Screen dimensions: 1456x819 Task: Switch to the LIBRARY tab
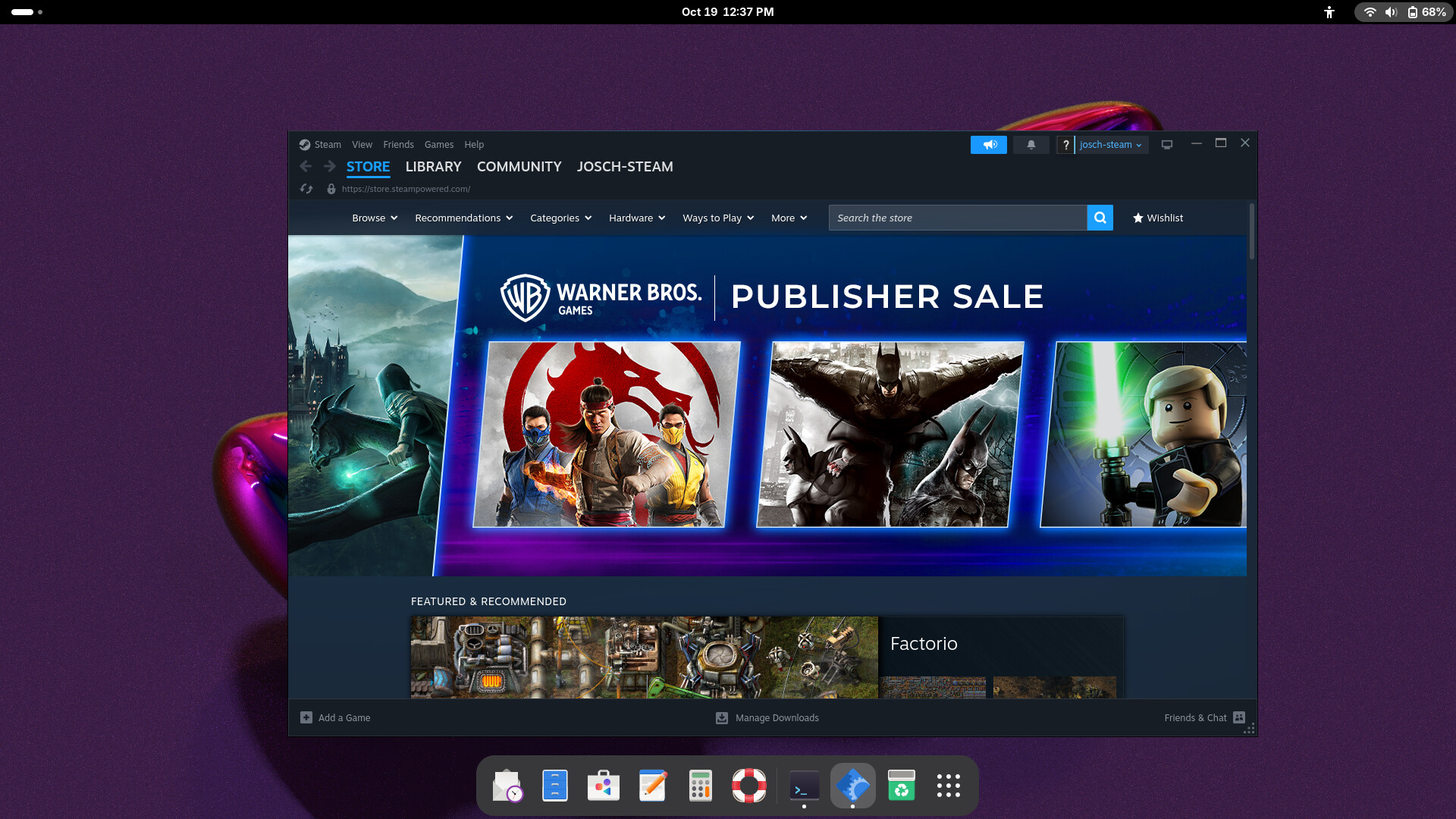pos(433,166)
